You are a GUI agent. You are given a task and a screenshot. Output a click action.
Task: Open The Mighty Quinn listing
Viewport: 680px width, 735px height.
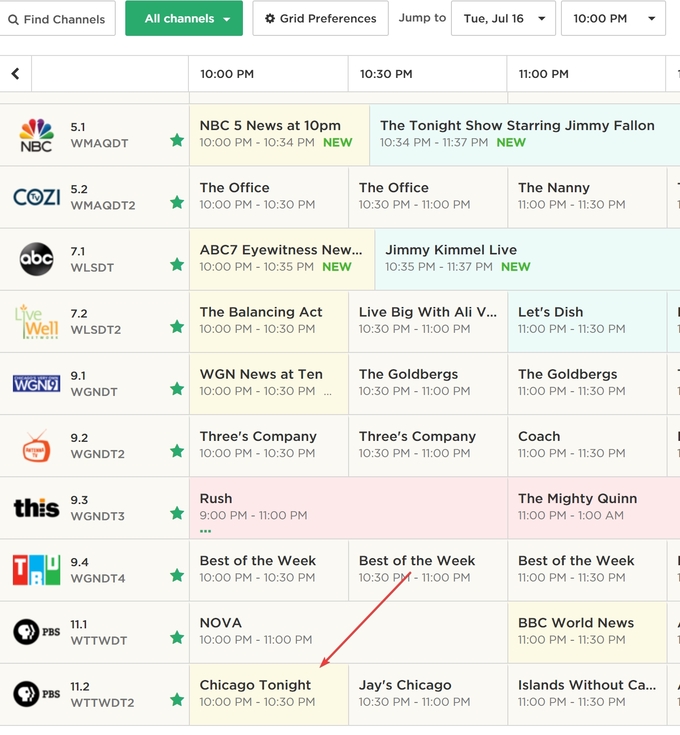594,508
